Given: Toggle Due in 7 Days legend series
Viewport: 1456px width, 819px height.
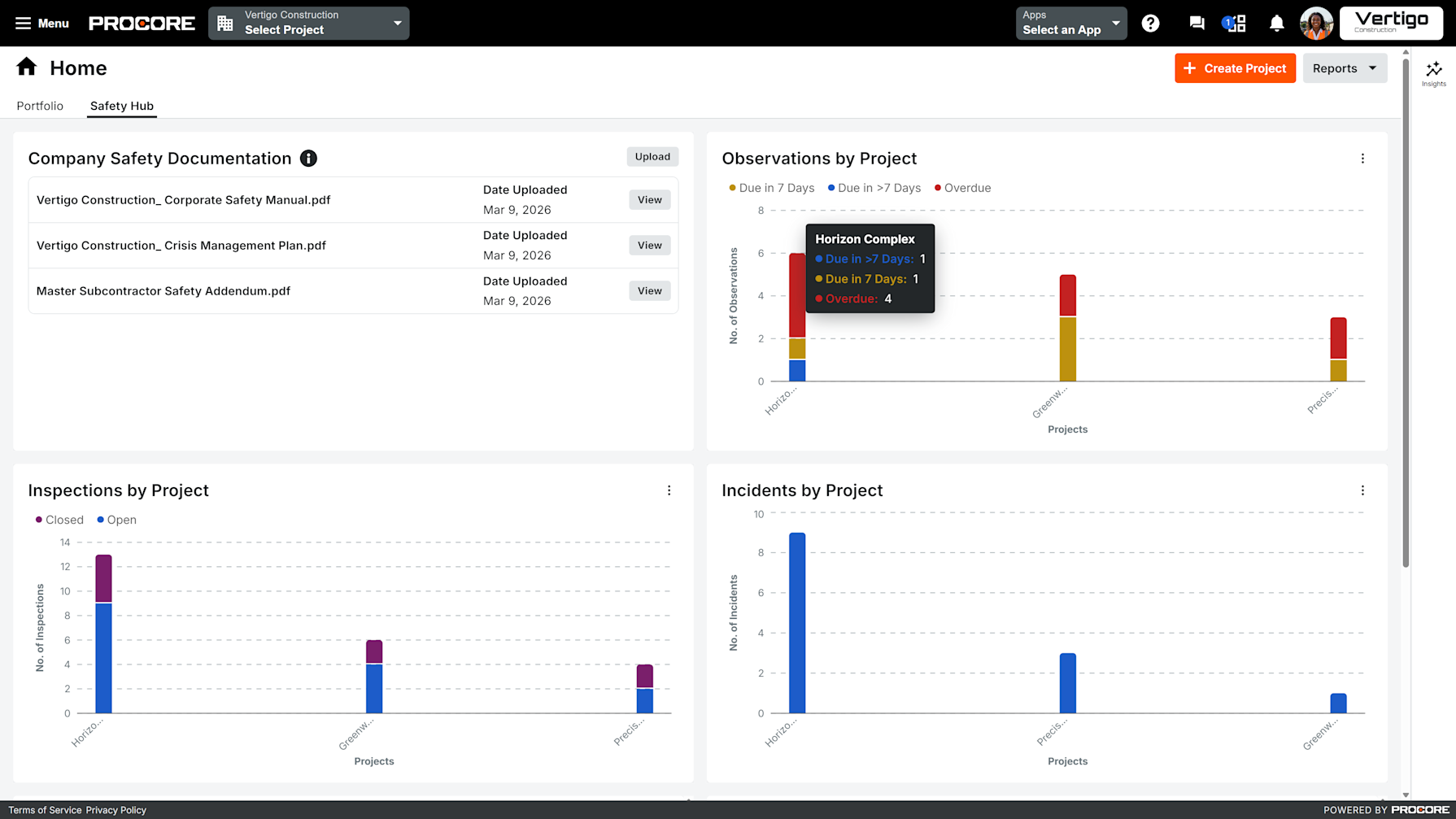Looking at the screenshot, I should tap(771, 188).
